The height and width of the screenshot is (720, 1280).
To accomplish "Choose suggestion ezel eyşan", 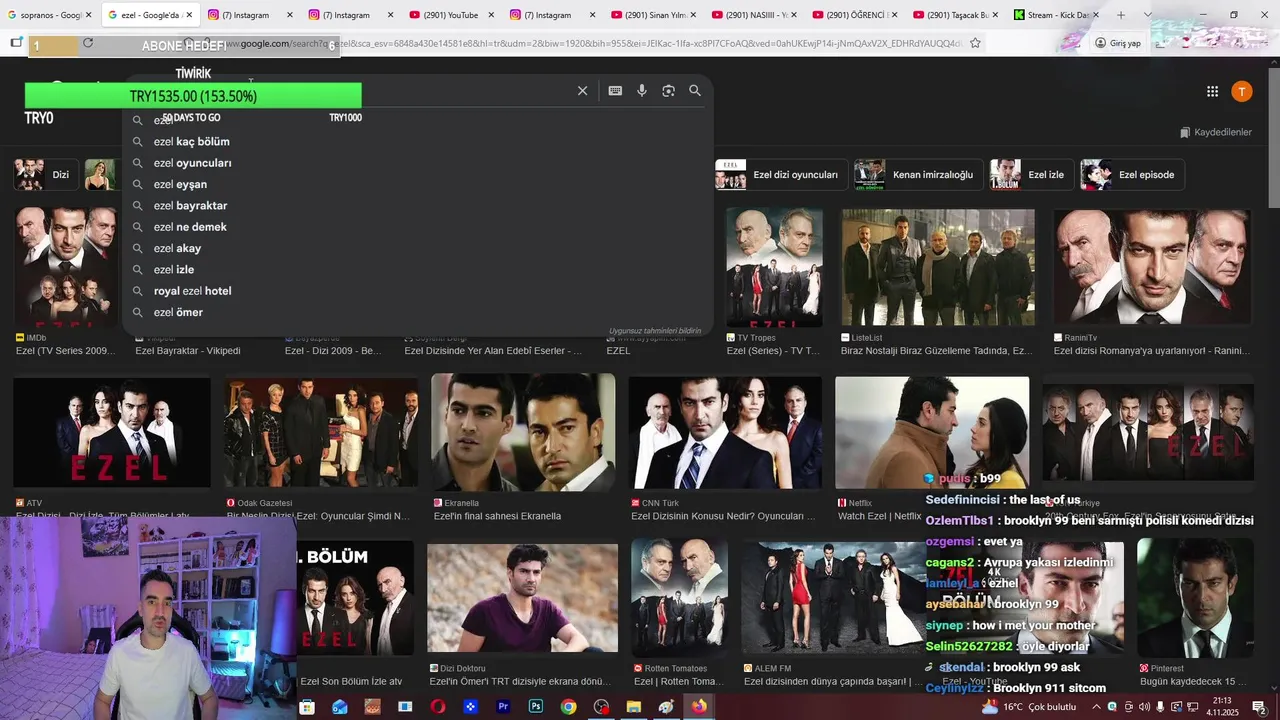I will click(418, 184).
